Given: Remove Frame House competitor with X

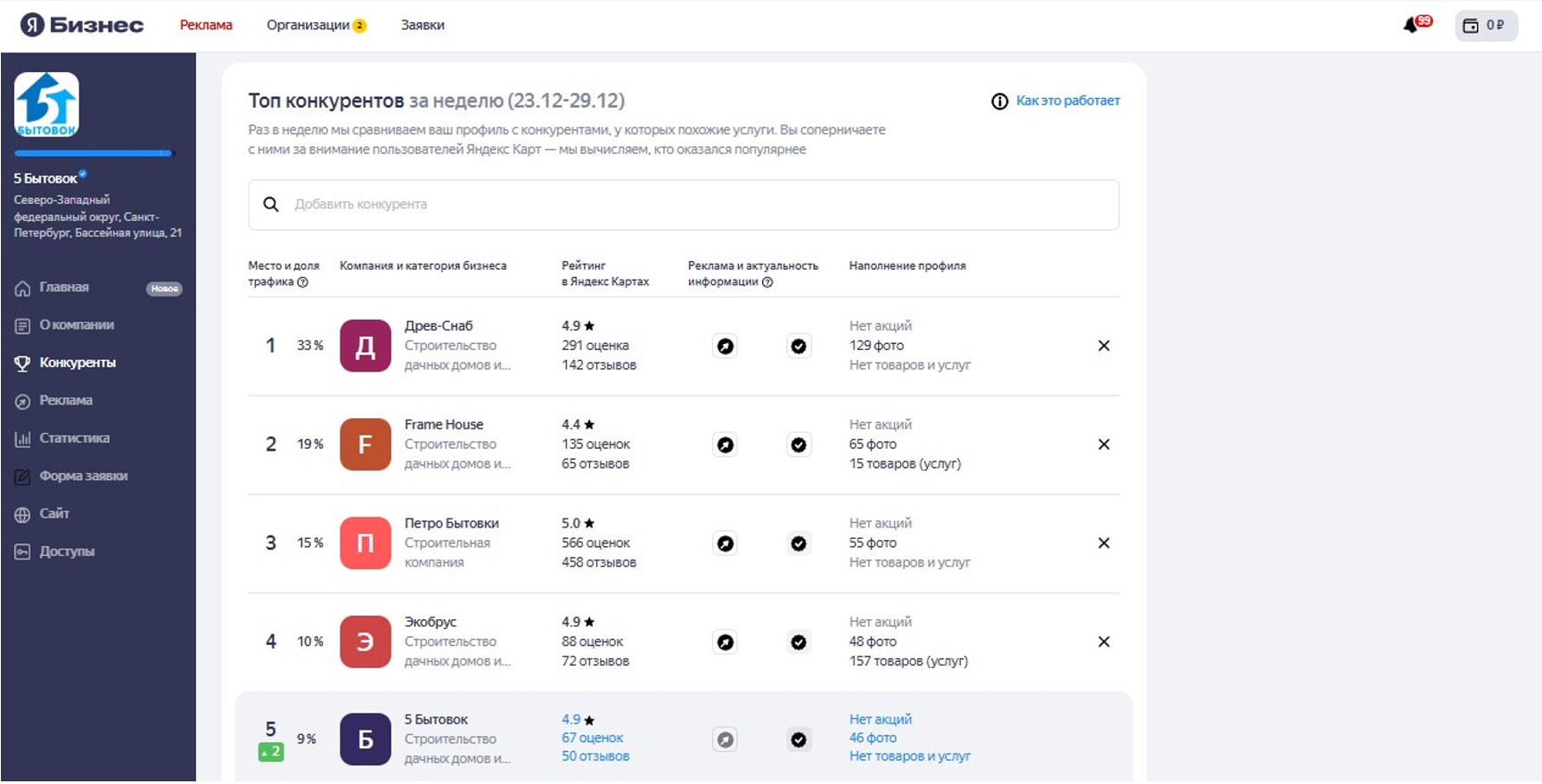Looking at the screenshot, I should click(1103, 445).
